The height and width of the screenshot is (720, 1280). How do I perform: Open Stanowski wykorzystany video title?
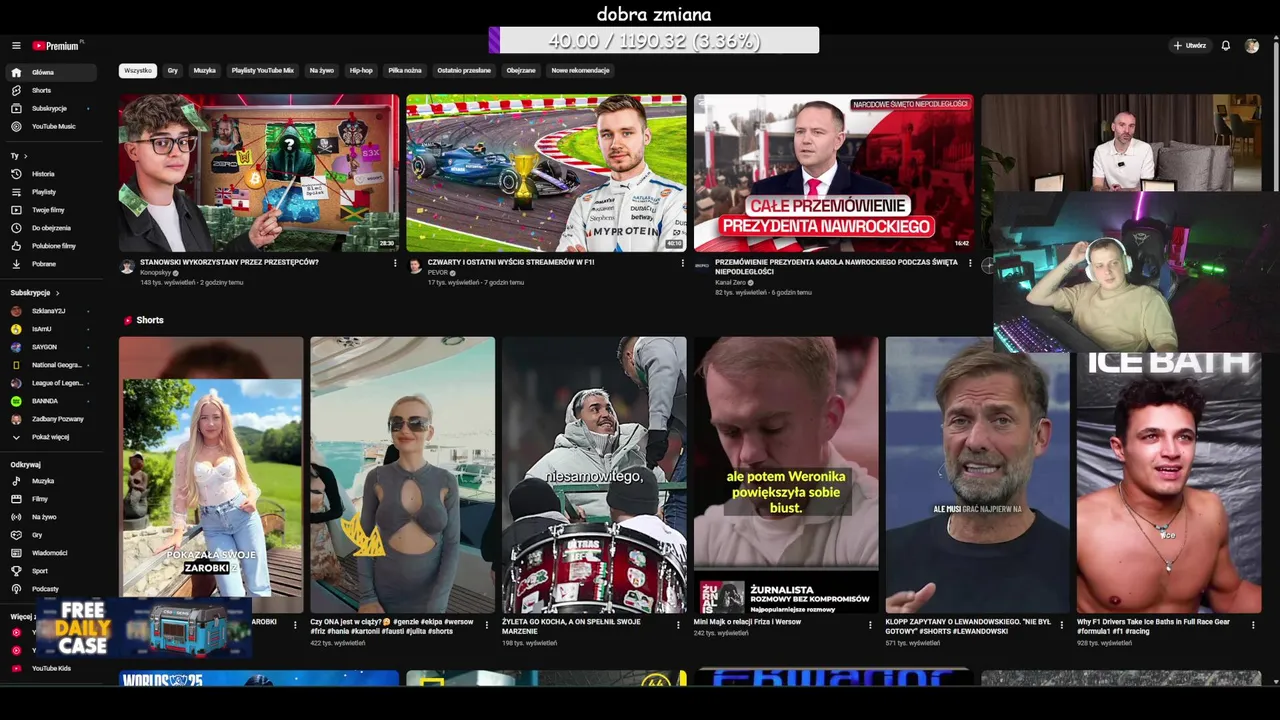(x=229, y=262)
